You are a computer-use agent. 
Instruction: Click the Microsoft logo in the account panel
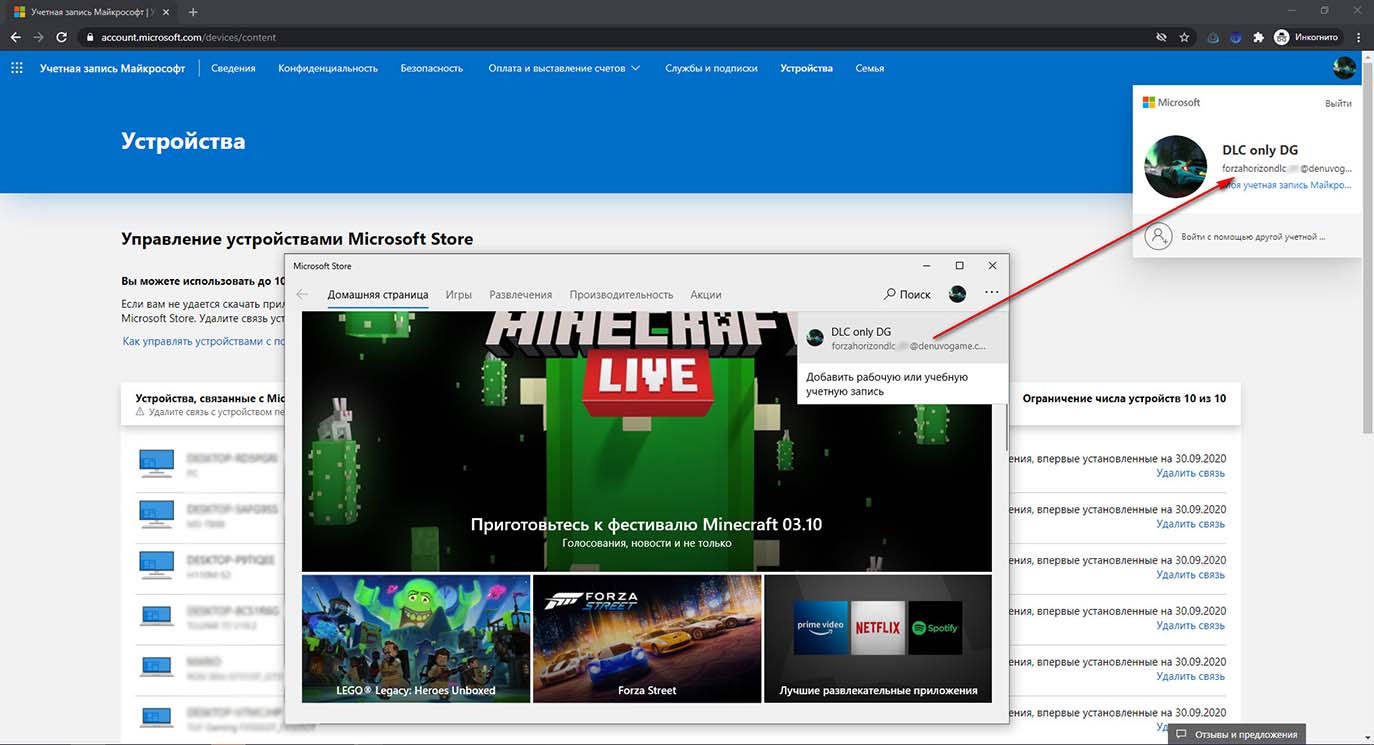(x=1172, y=102)
